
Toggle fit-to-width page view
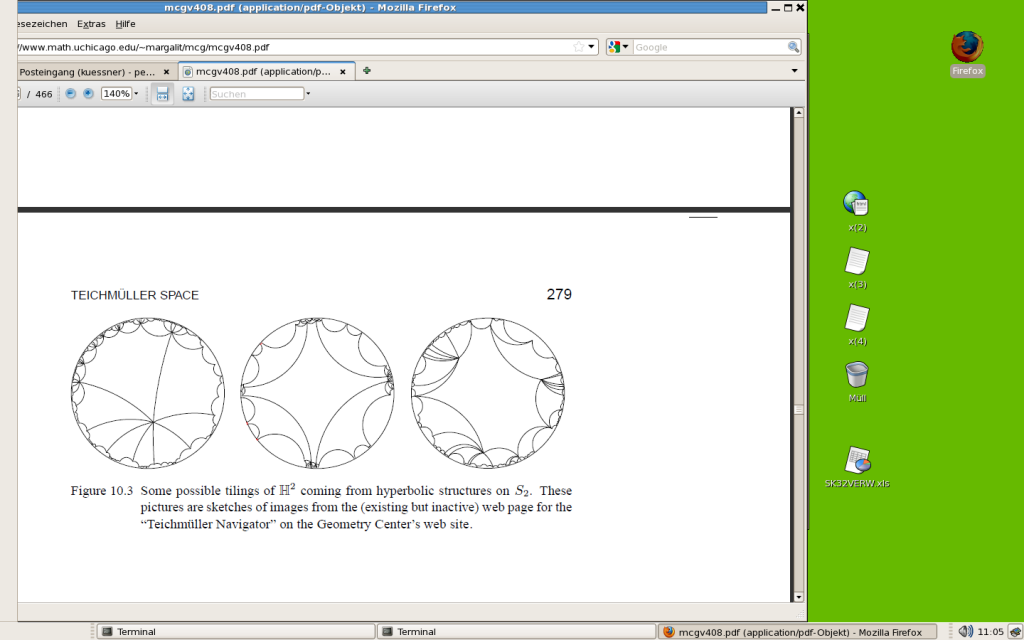pyautogui.click(x=162, y=93)
